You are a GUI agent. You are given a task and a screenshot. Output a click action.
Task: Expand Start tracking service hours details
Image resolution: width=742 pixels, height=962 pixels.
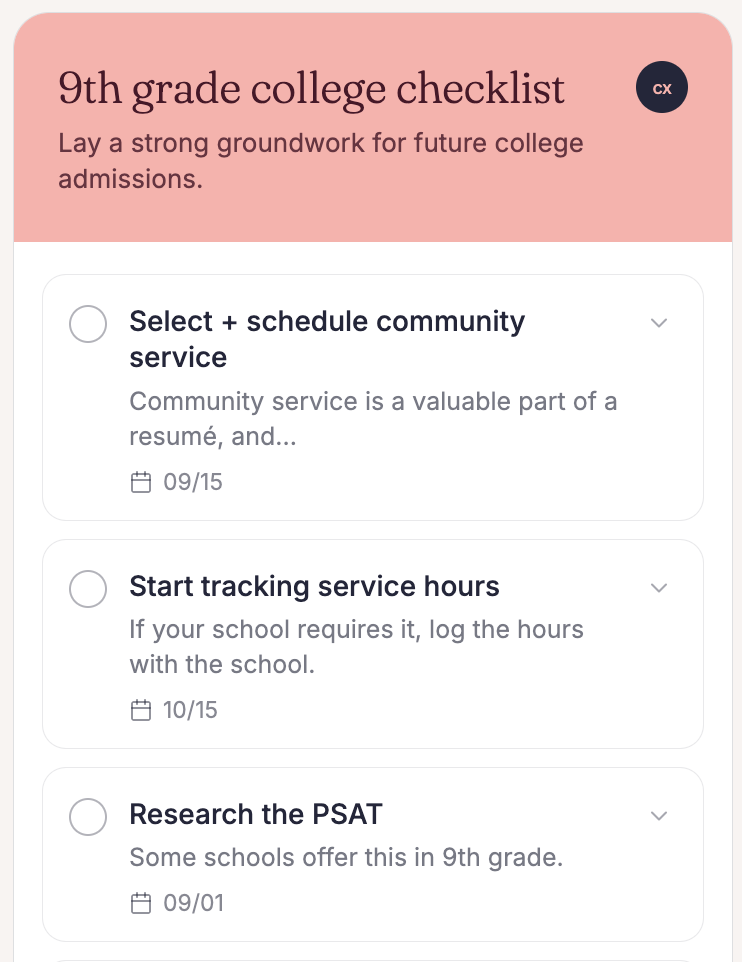click(658, 587)
